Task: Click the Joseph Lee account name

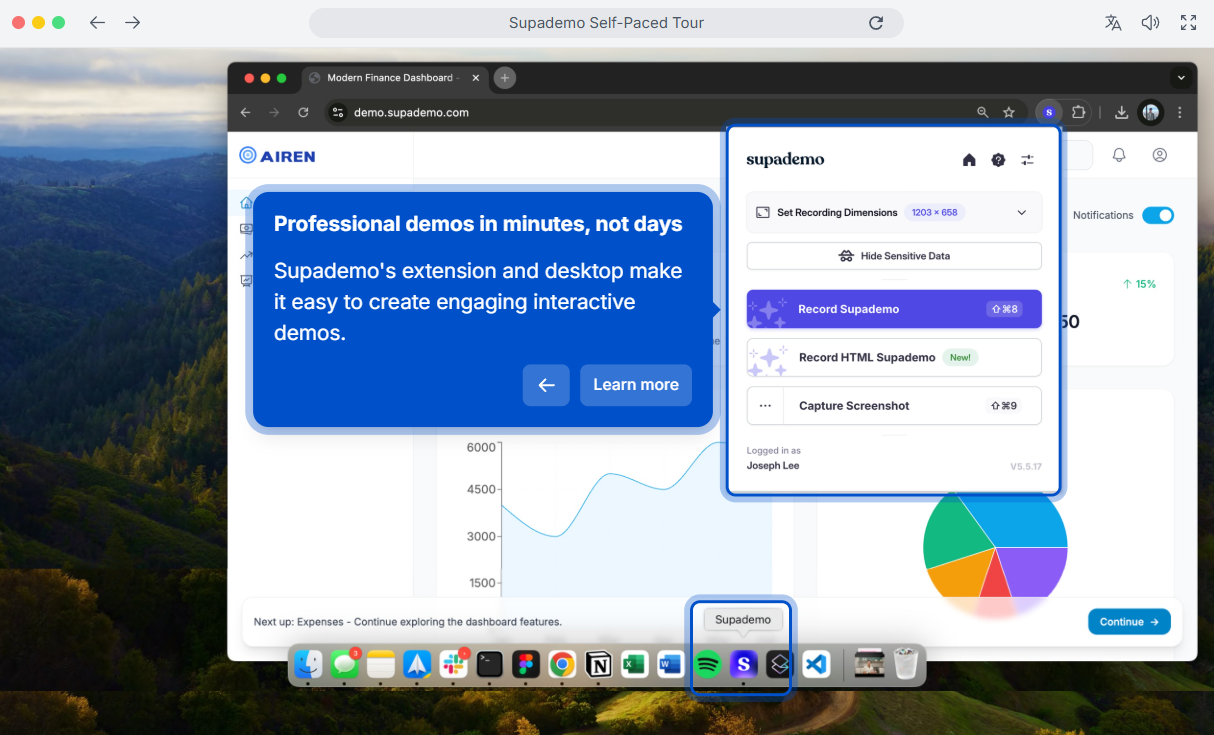Action: pyautogui.click(x=773, y=466)
